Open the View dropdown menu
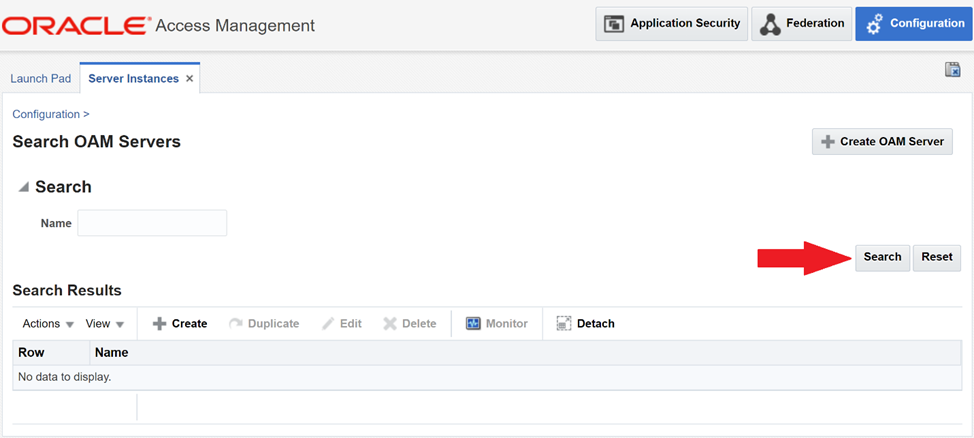The image size is (974, 438). [x=104, y=324]
